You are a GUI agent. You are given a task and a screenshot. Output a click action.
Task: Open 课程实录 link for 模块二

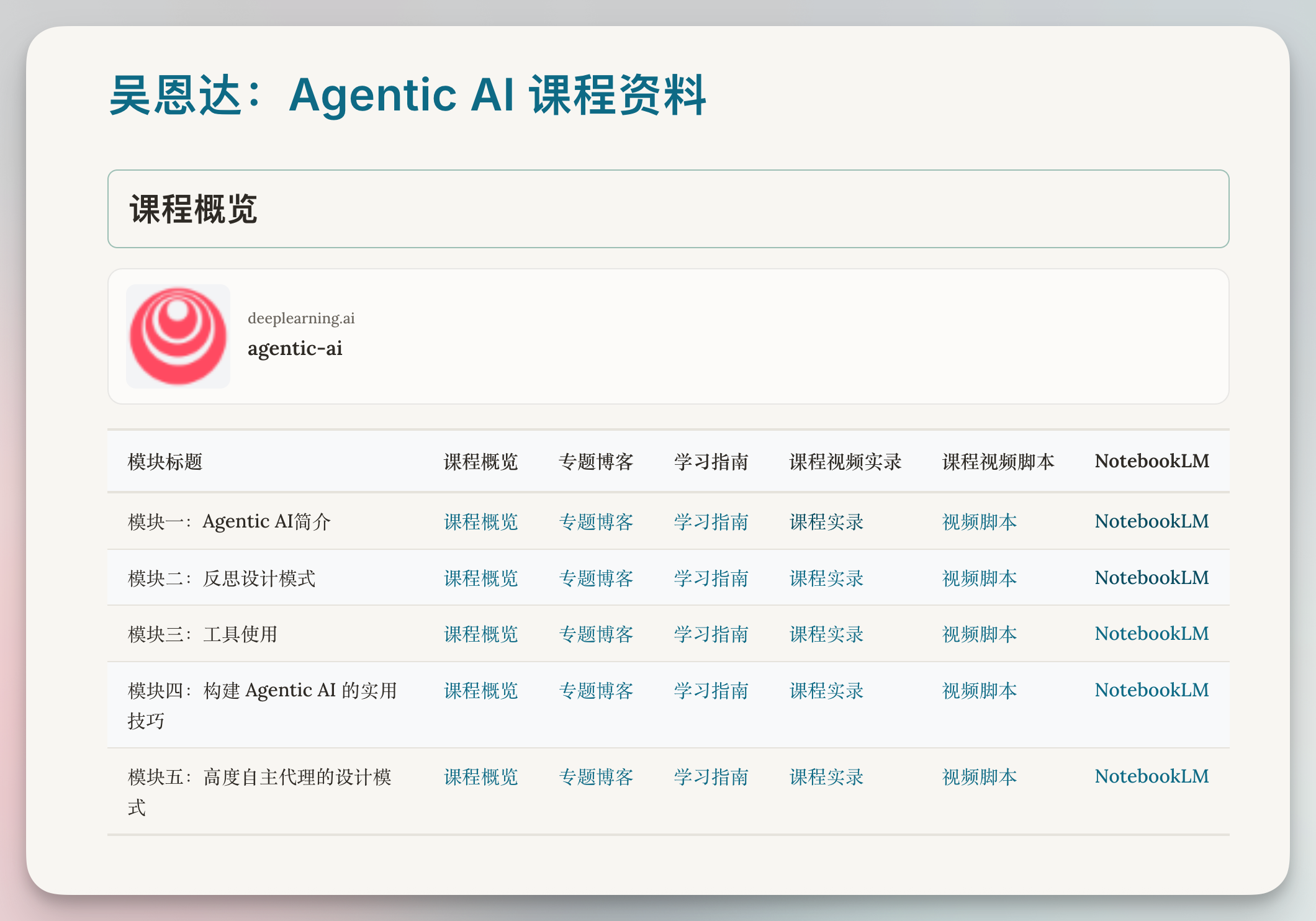826,578
